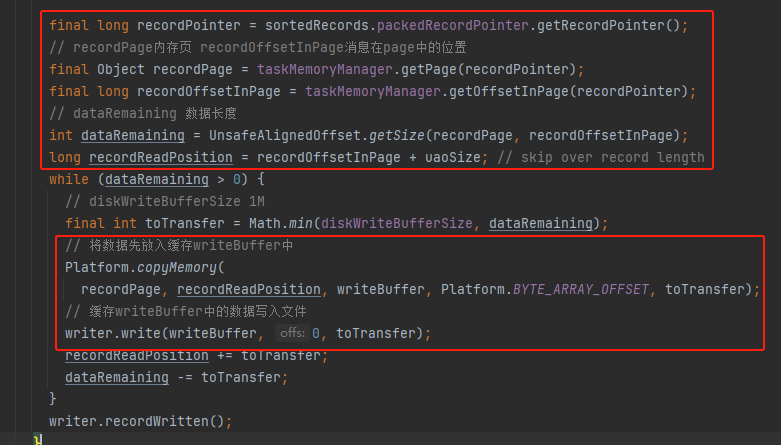Click the packedRecordPointer field reference
This screenshot has width=781, height=445.
coord(453,25)
